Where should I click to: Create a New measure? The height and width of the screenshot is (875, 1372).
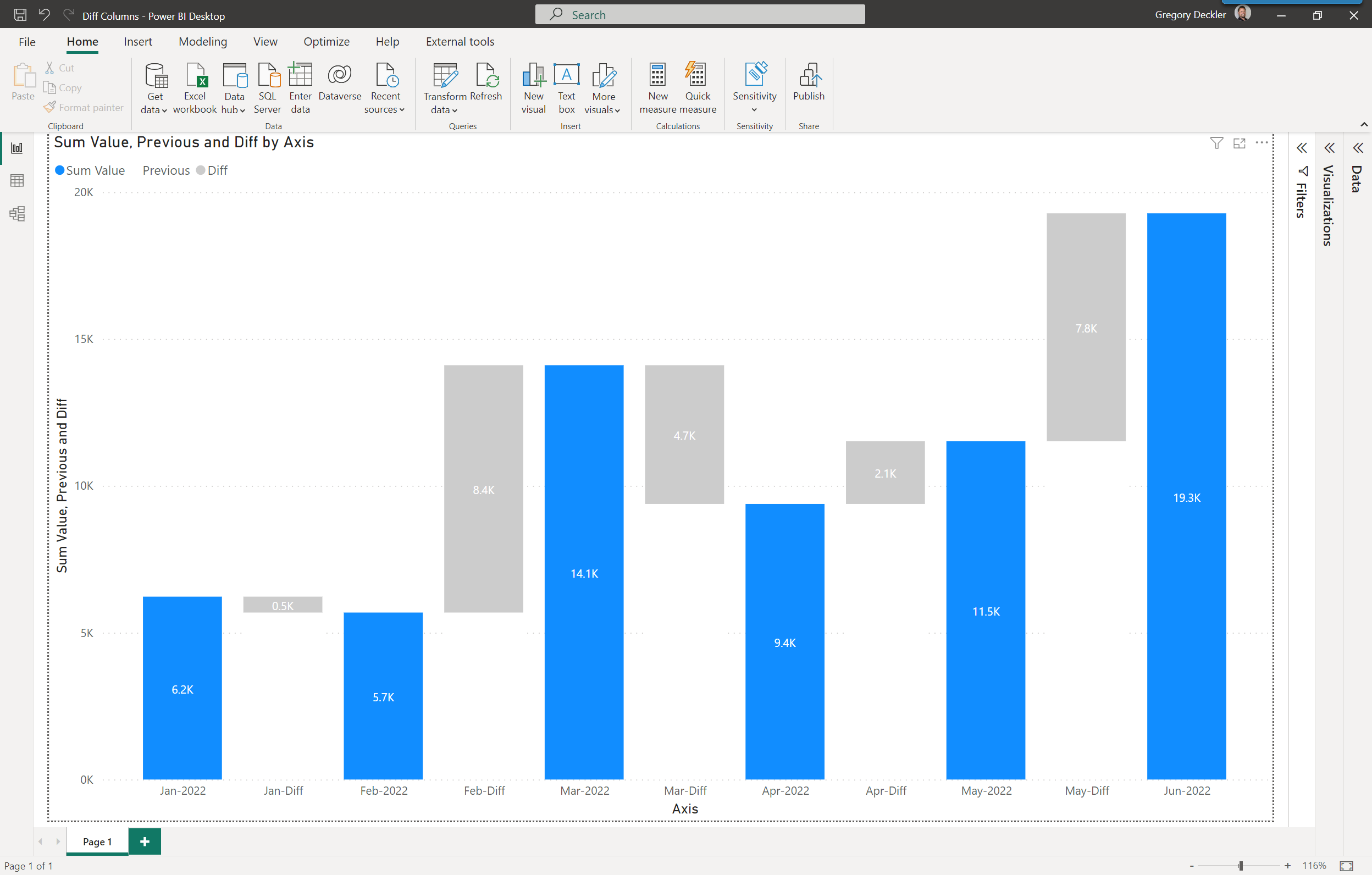(x=657, y=88)
